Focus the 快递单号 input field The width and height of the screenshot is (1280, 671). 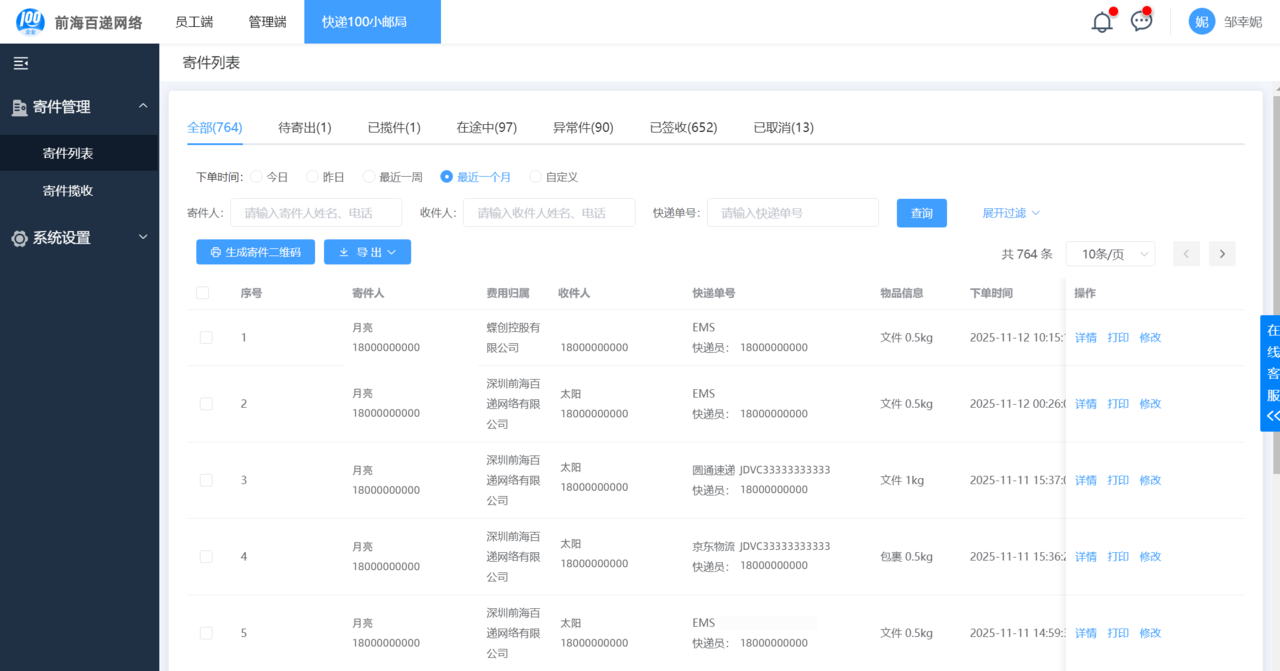coord(792,213)
